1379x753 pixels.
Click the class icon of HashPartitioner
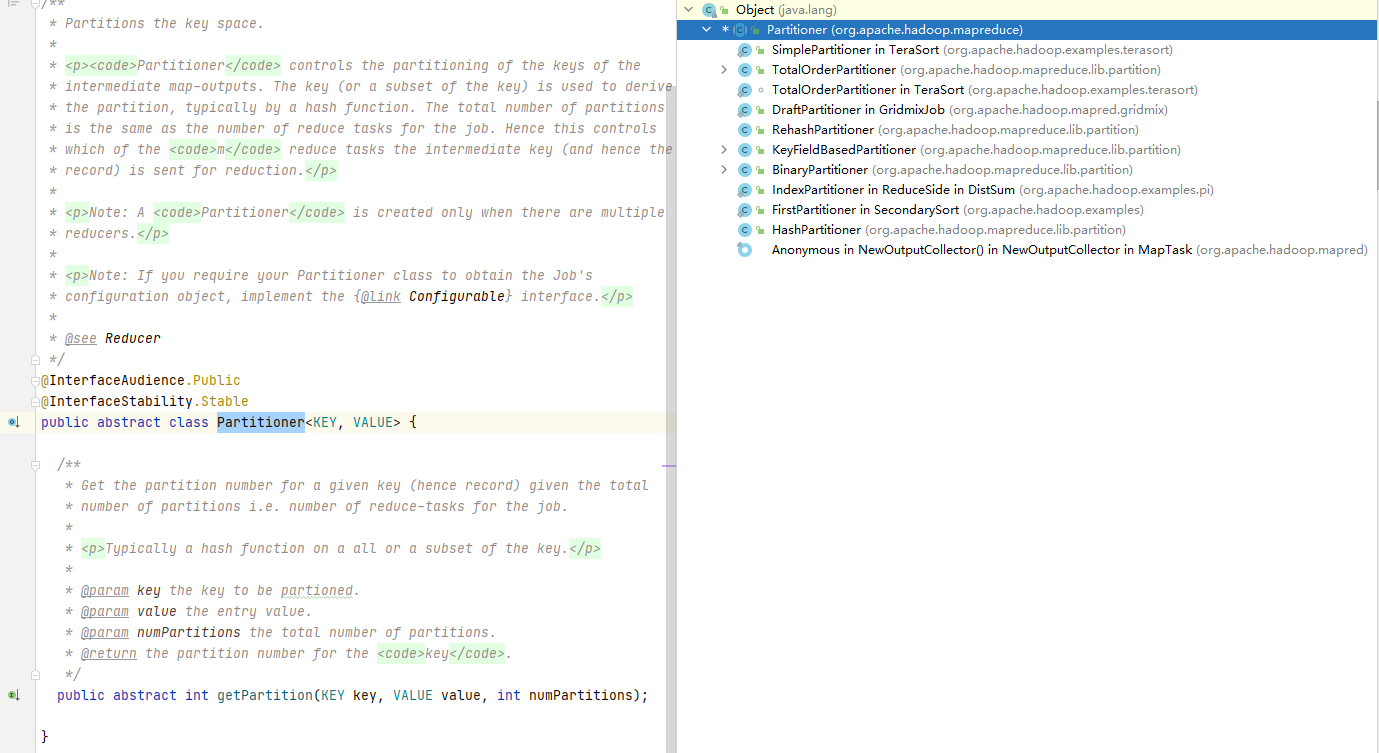[x=744, y=230]
